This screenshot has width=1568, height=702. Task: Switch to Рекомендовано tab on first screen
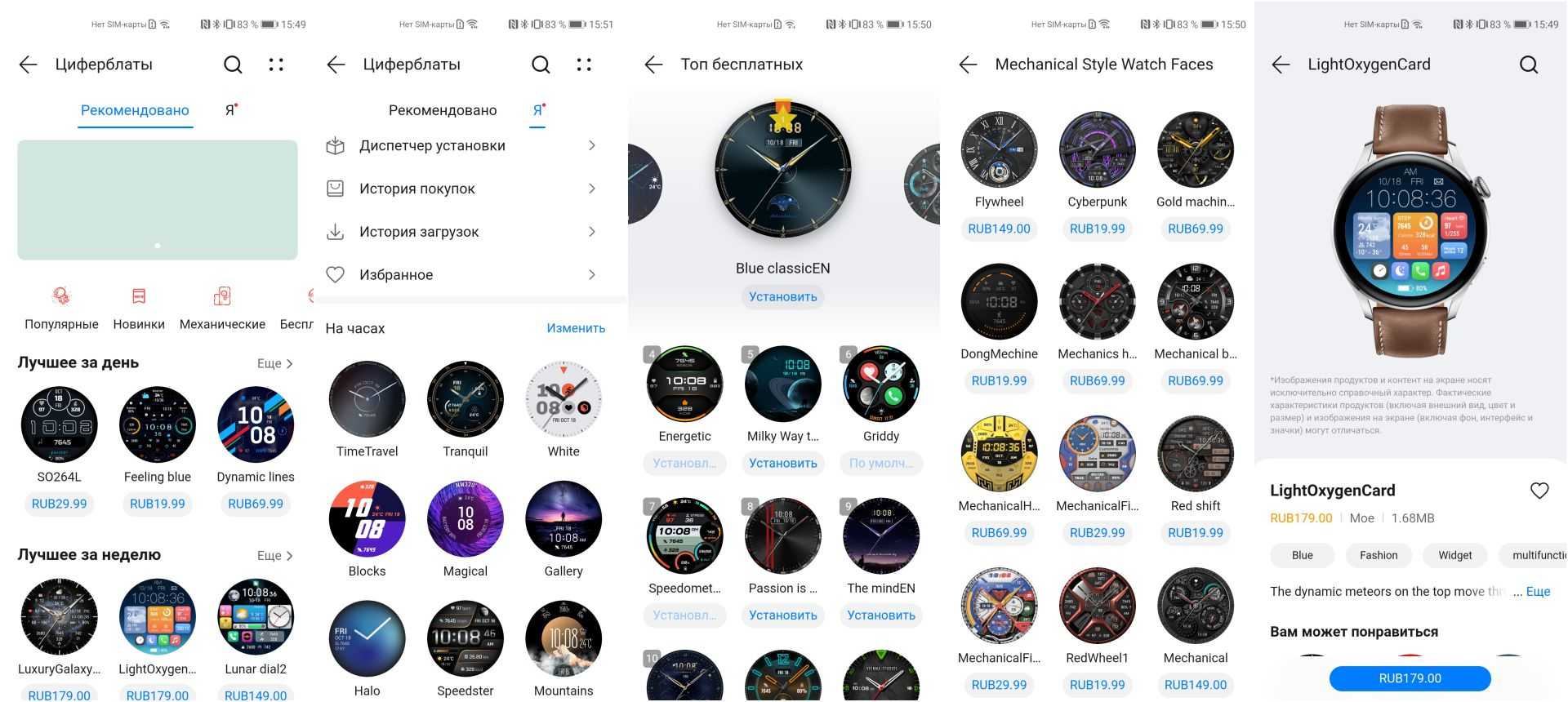(x=135, y=110)
